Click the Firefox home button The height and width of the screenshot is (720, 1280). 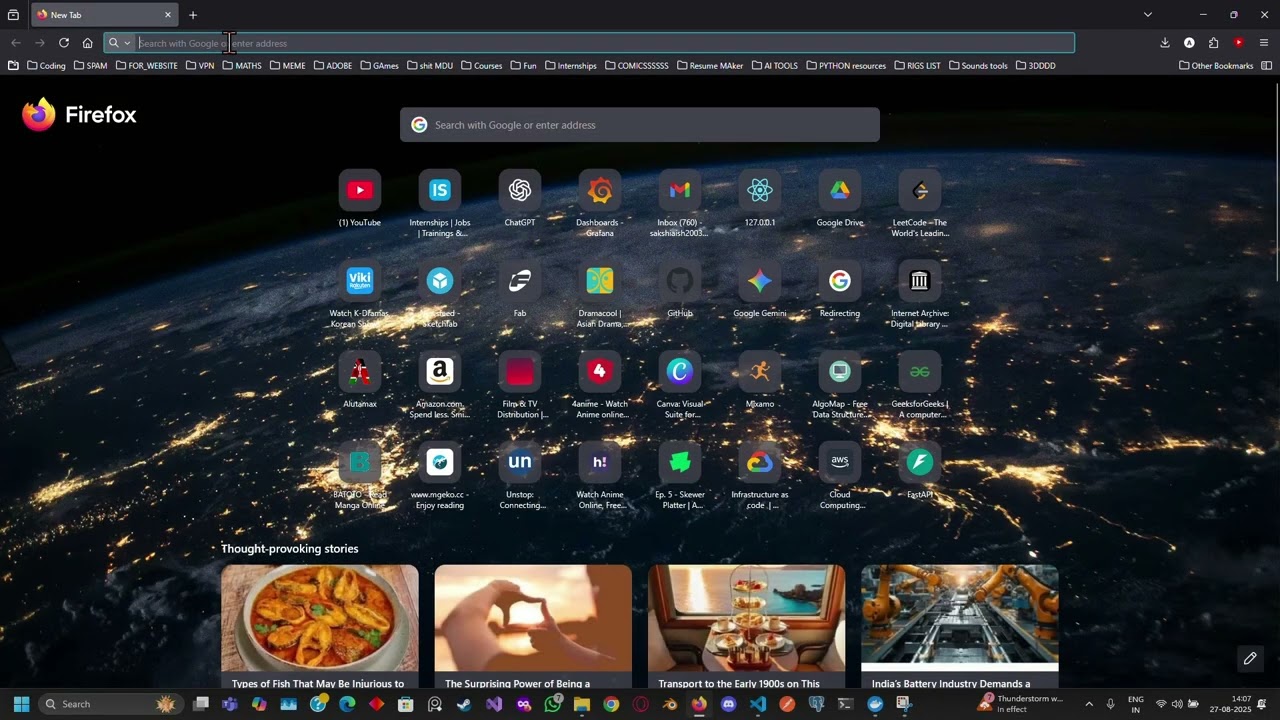88,43
